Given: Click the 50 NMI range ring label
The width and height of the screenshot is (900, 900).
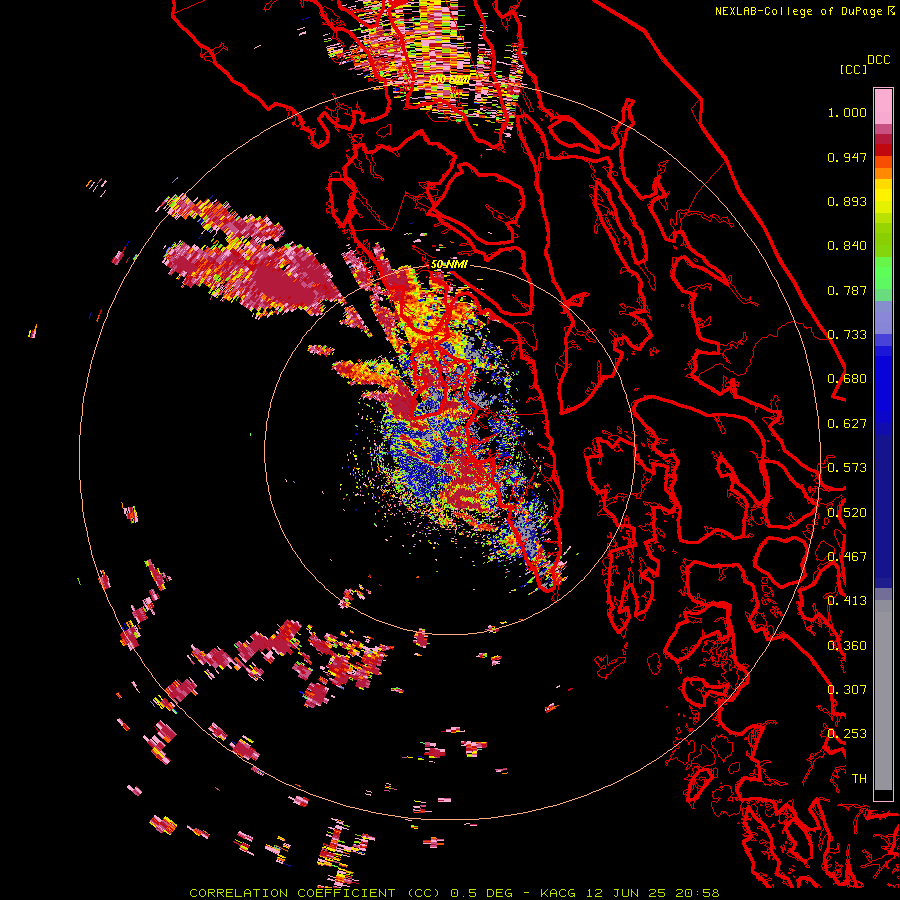Looking at the screenshot, I should coord(449,265).
